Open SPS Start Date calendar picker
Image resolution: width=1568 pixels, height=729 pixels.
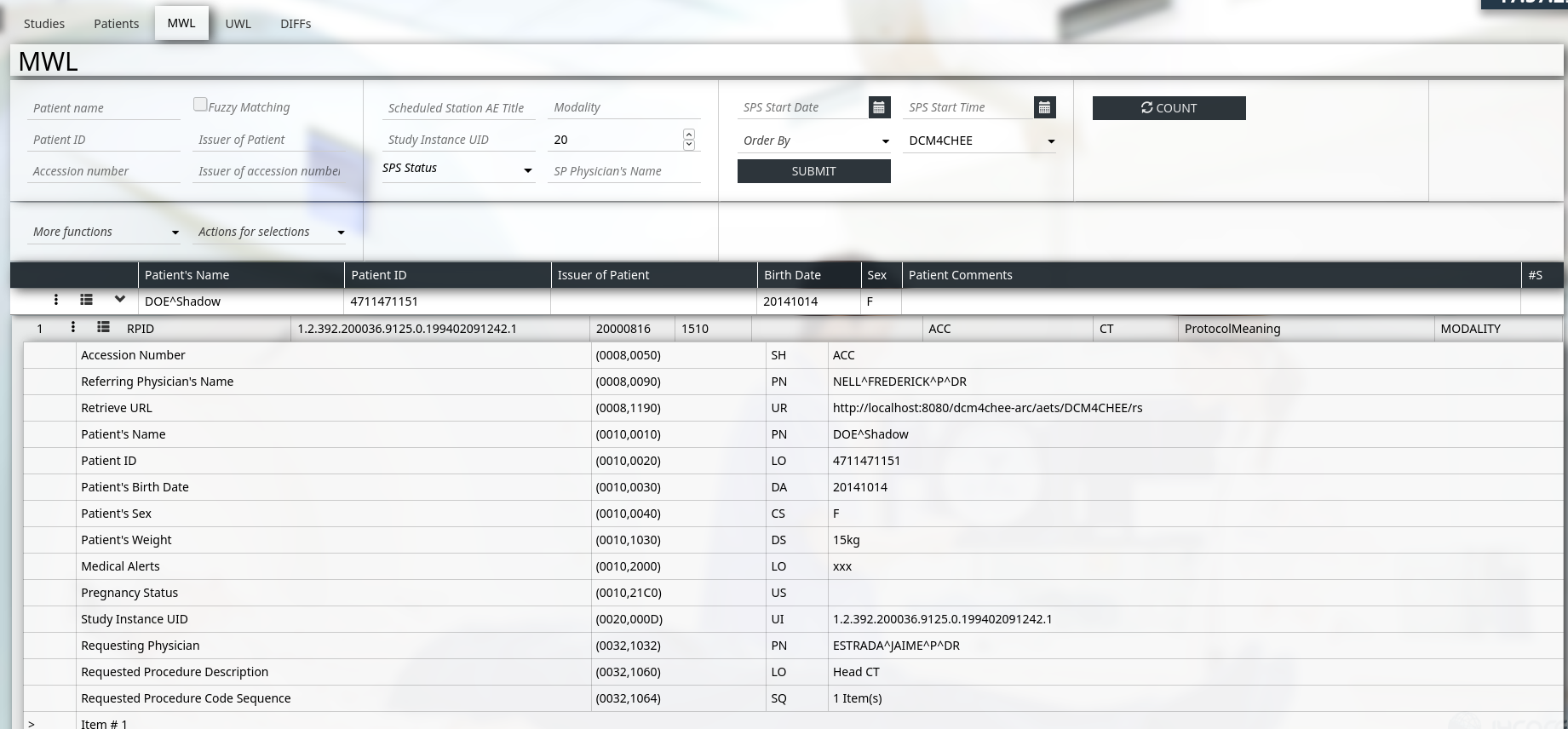point(879,107)
